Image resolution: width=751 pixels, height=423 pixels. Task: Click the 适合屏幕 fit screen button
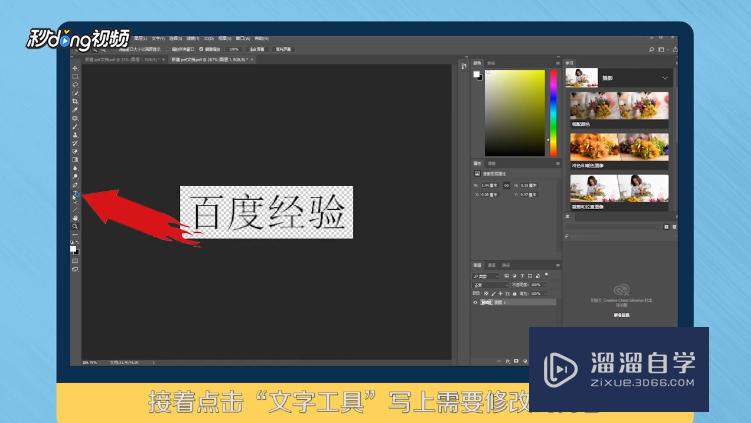(x=257, y=49)
